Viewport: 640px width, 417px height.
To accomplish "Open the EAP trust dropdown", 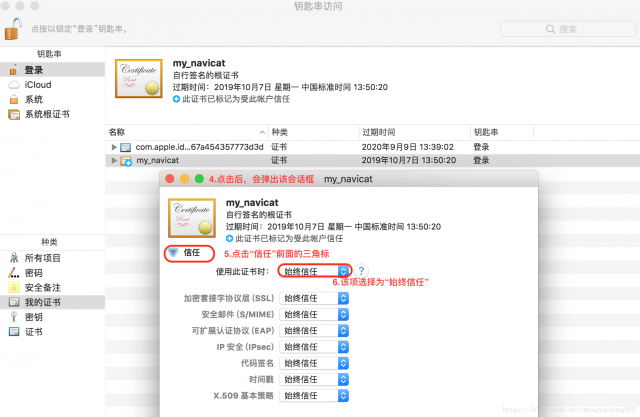I will [314, 330].
